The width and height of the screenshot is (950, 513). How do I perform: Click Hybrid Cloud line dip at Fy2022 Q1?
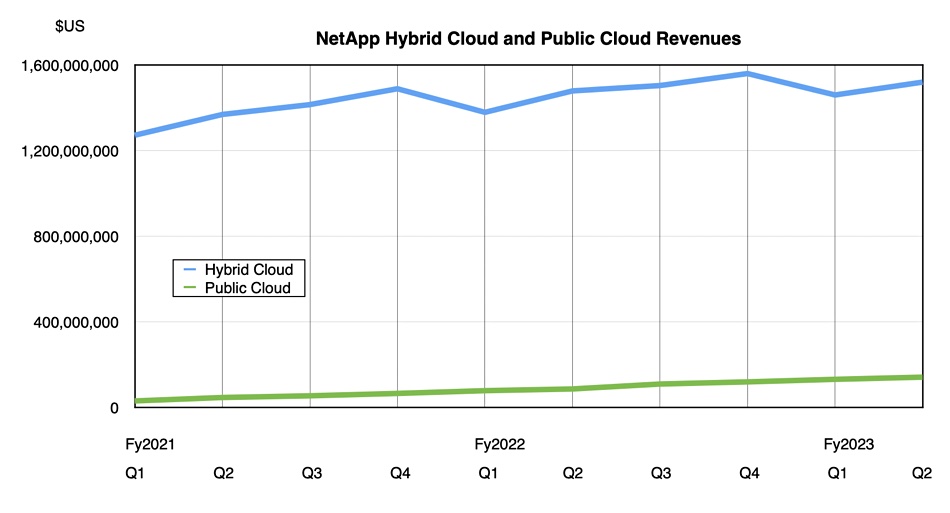tap(485, 112)
